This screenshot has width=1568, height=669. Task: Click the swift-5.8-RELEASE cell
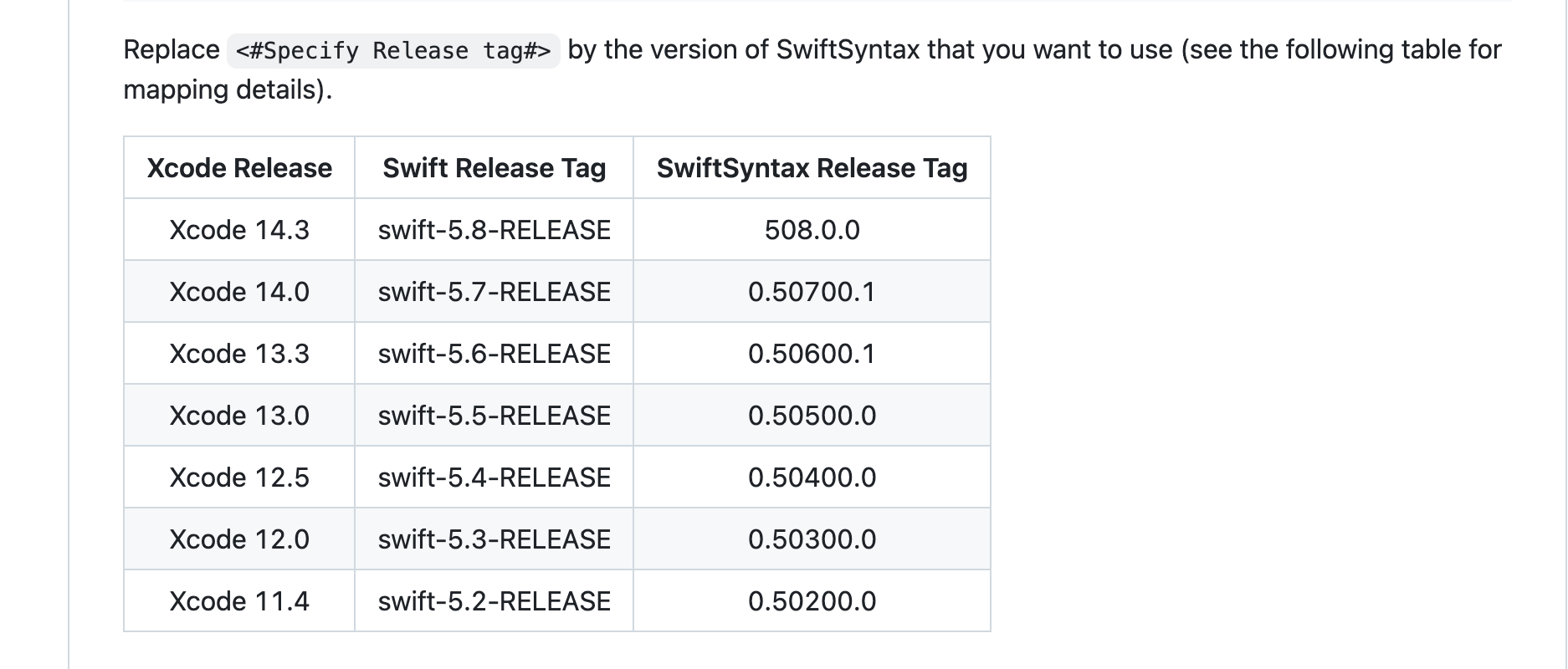click(x=494, y=230)
